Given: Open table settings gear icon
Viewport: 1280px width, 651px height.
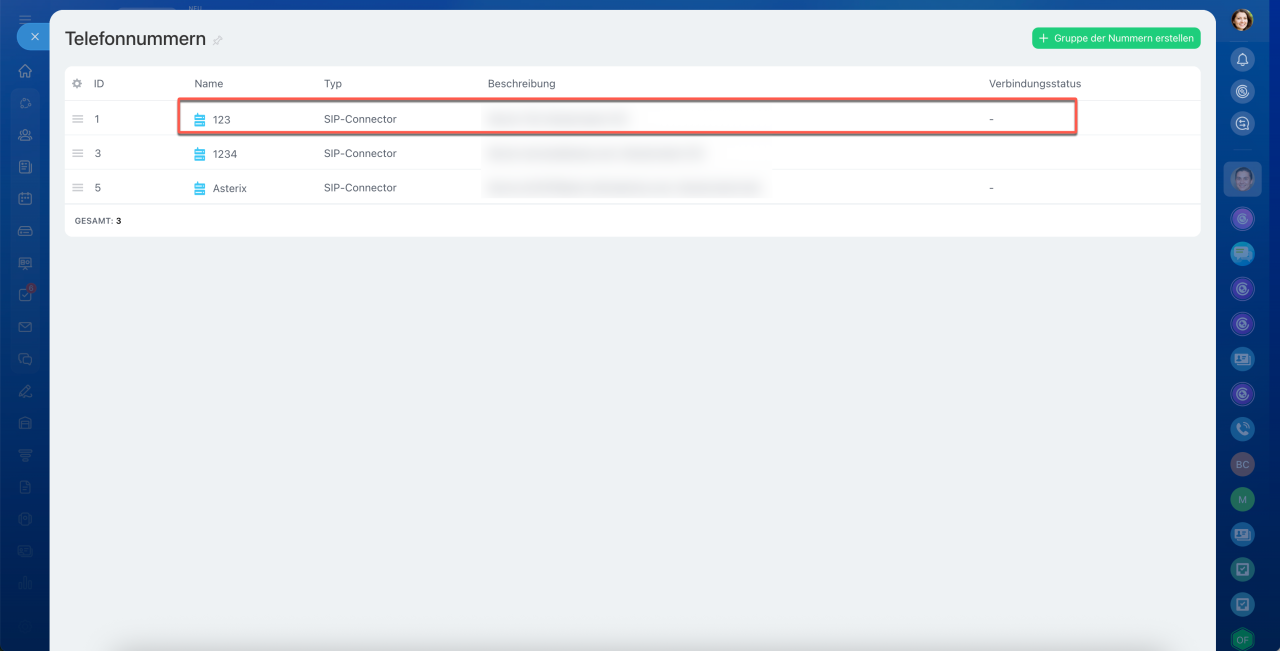Looking at the screenshot, I should pos(77,84).
